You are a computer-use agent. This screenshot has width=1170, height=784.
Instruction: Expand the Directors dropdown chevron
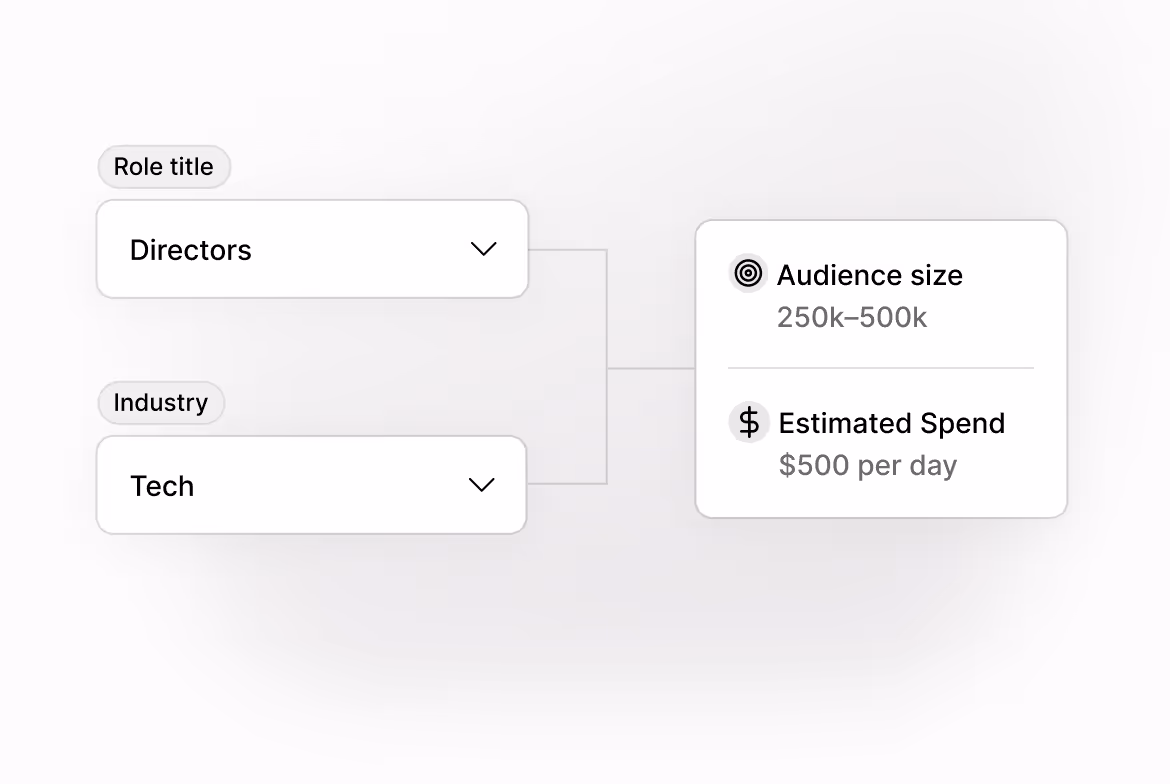click(x=484, y=249)
